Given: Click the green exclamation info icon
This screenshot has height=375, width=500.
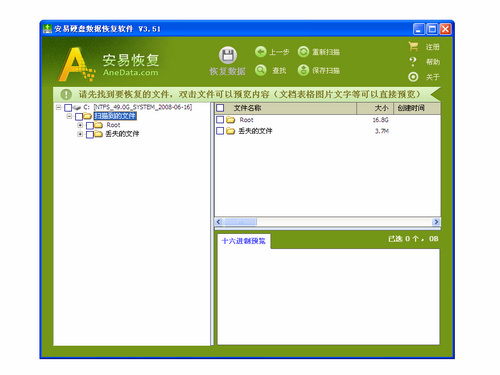Looking at the screenshot, I should [66, 94].
